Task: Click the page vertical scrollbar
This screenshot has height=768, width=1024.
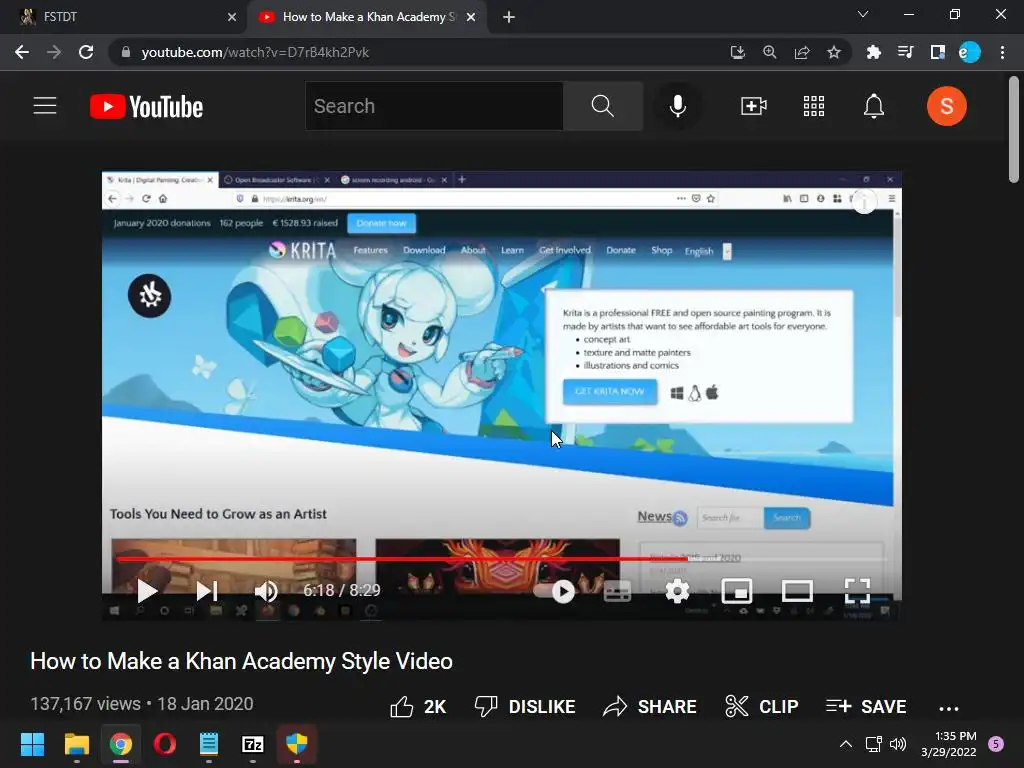Action: coord(1014,131)
